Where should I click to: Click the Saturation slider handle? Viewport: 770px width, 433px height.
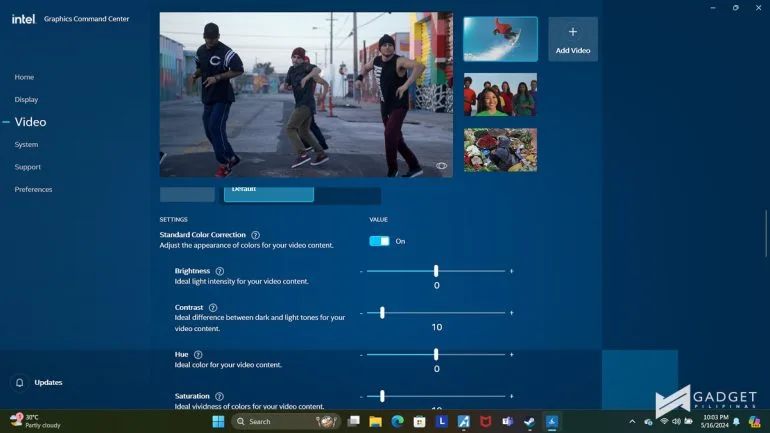tap(382, 396)
